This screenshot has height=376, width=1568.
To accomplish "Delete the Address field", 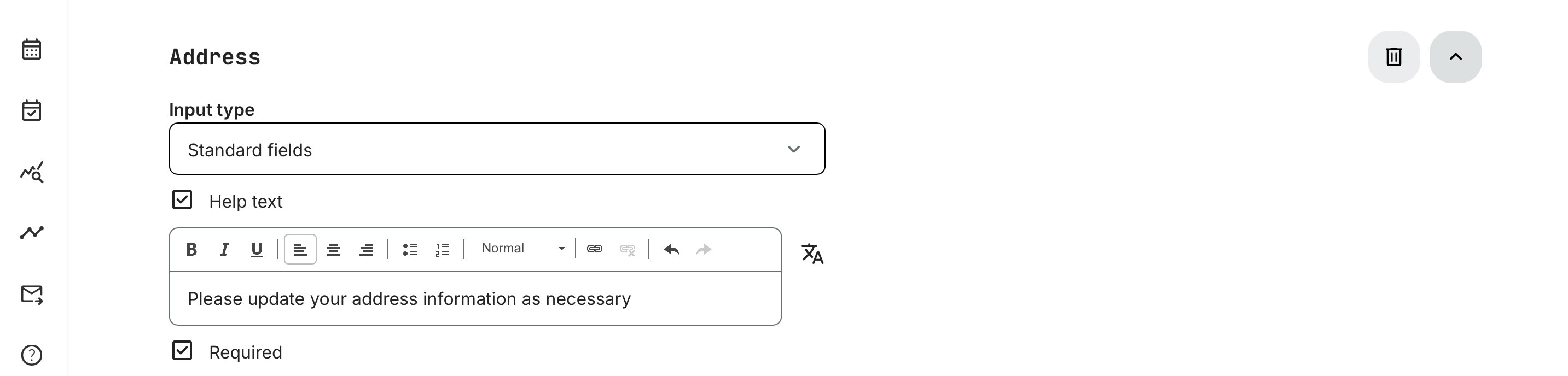I will point(1394,57).
